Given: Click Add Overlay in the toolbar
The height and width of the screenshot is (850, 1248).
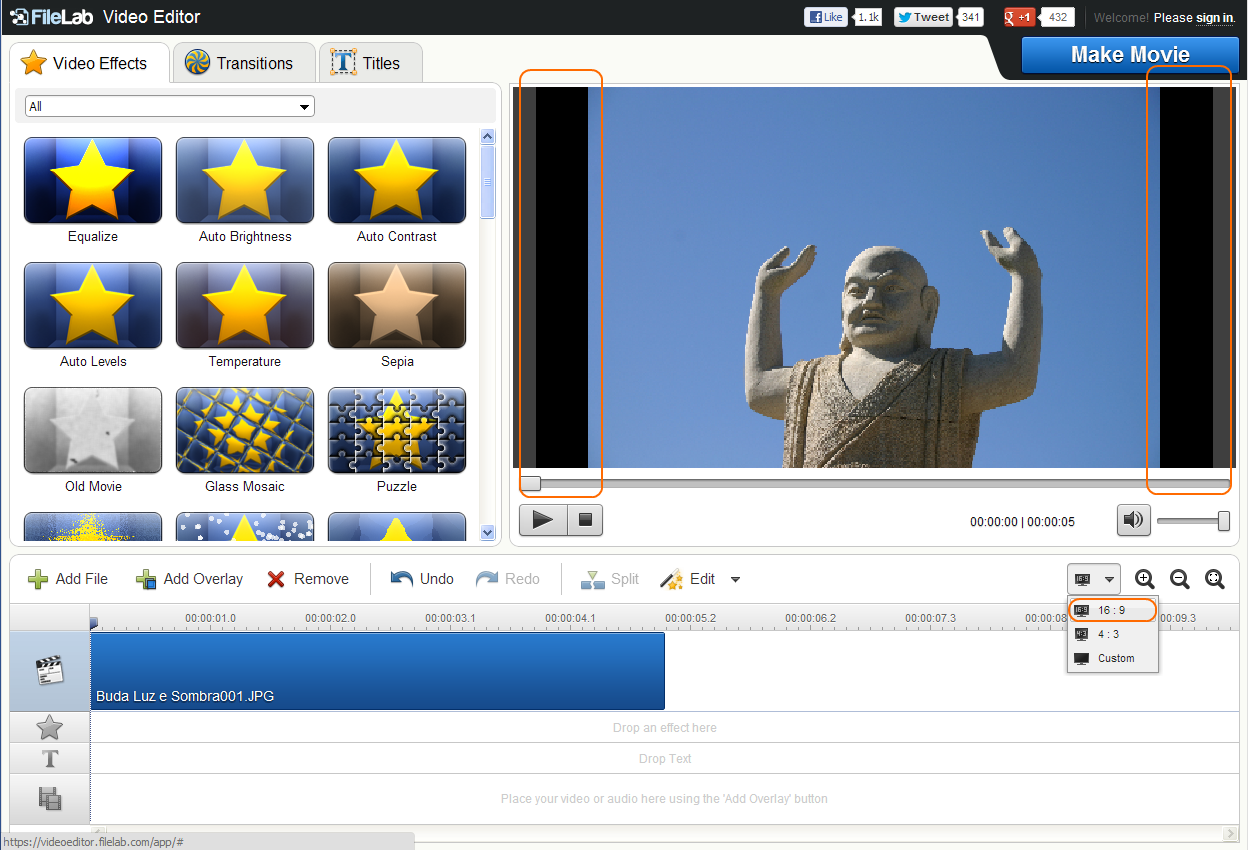Looking at the screenshot, I should [x=189, y=579].
